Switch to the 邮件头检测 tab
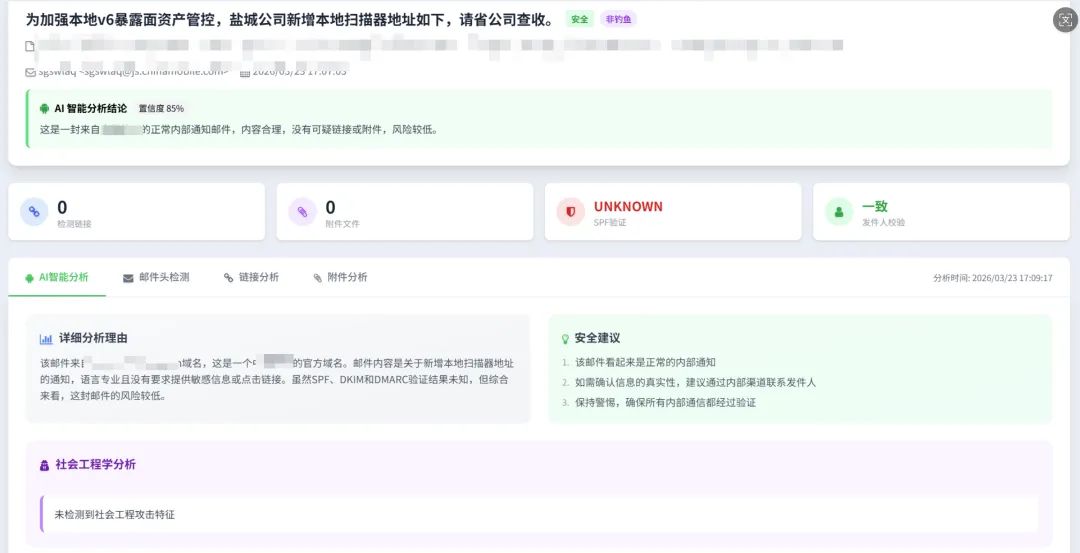 [156, 277]
